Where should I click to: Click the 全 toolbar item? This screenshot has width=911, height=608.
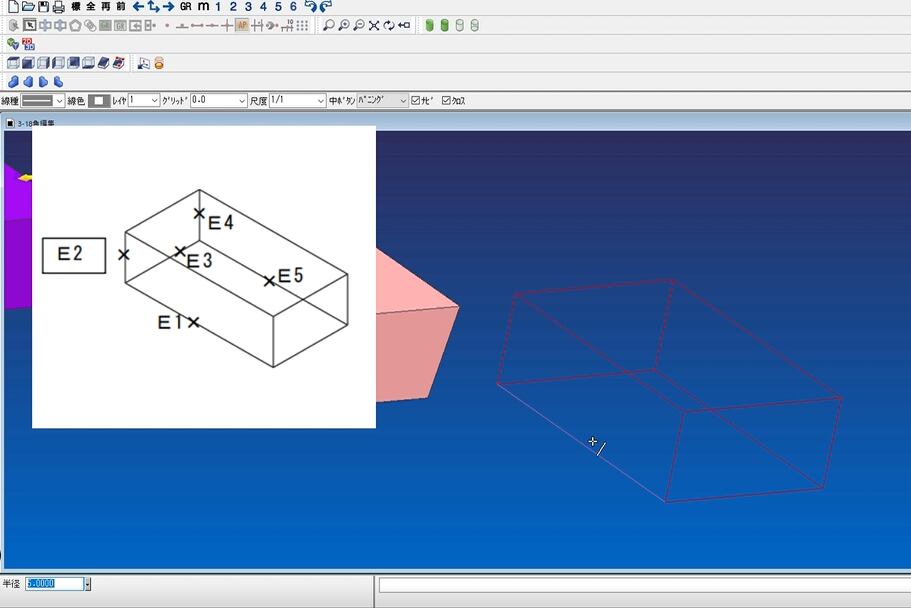[91, 6]
